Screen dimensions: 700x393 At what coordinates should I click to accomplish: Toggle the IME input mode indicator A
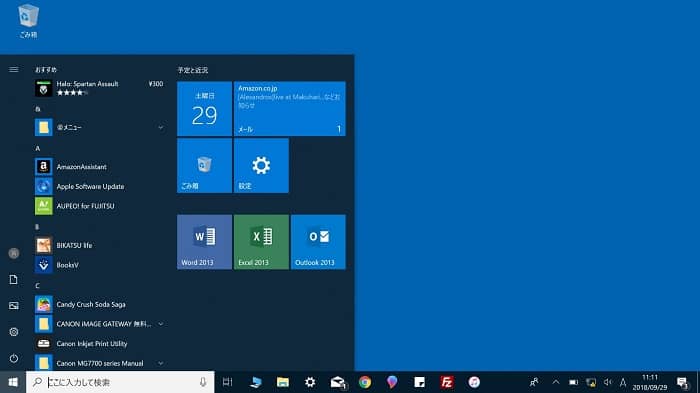click(x=623, y=382)
